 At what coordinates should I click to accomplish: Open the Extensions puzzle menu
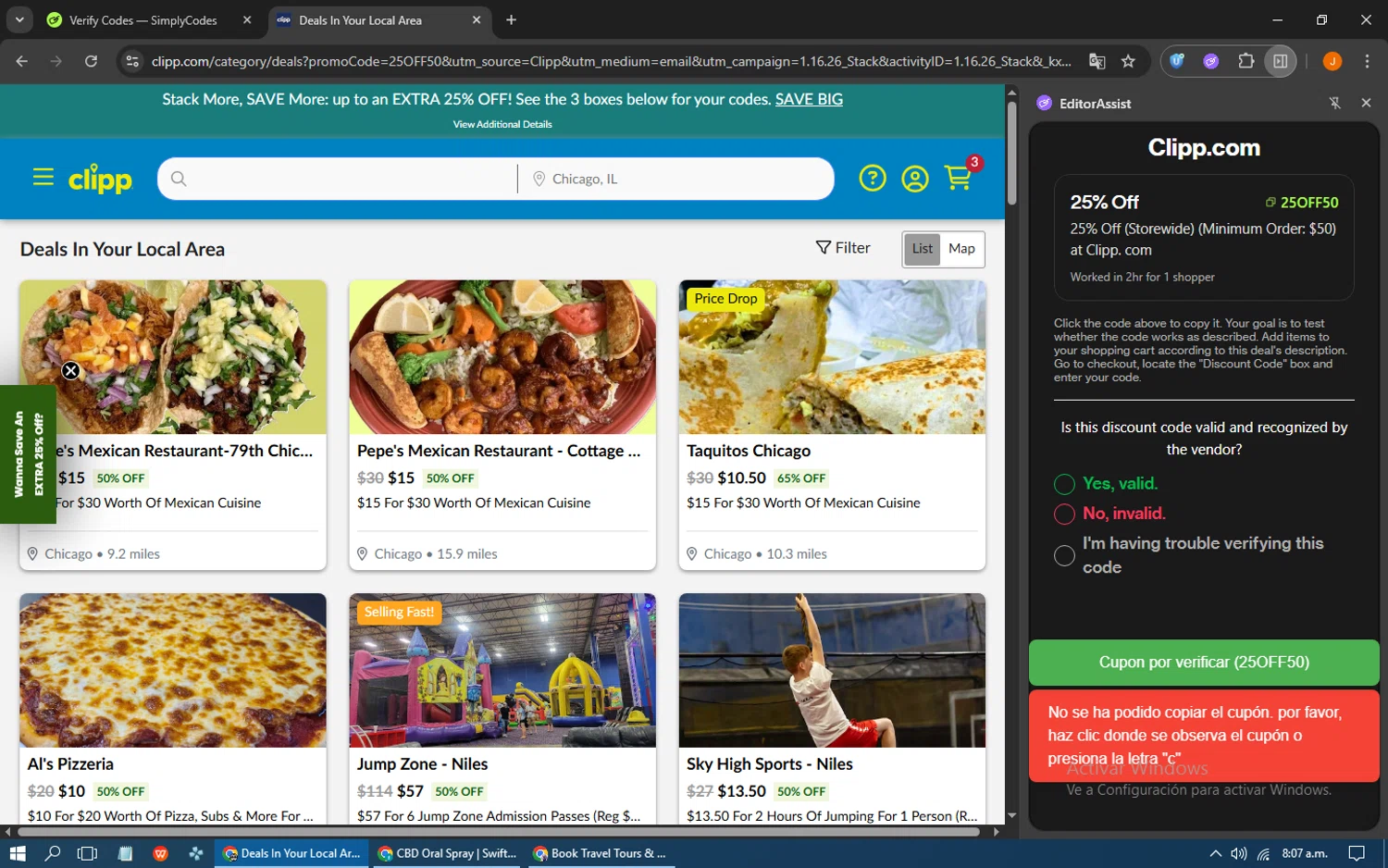pyautogui.click(x=1246, y=61)
